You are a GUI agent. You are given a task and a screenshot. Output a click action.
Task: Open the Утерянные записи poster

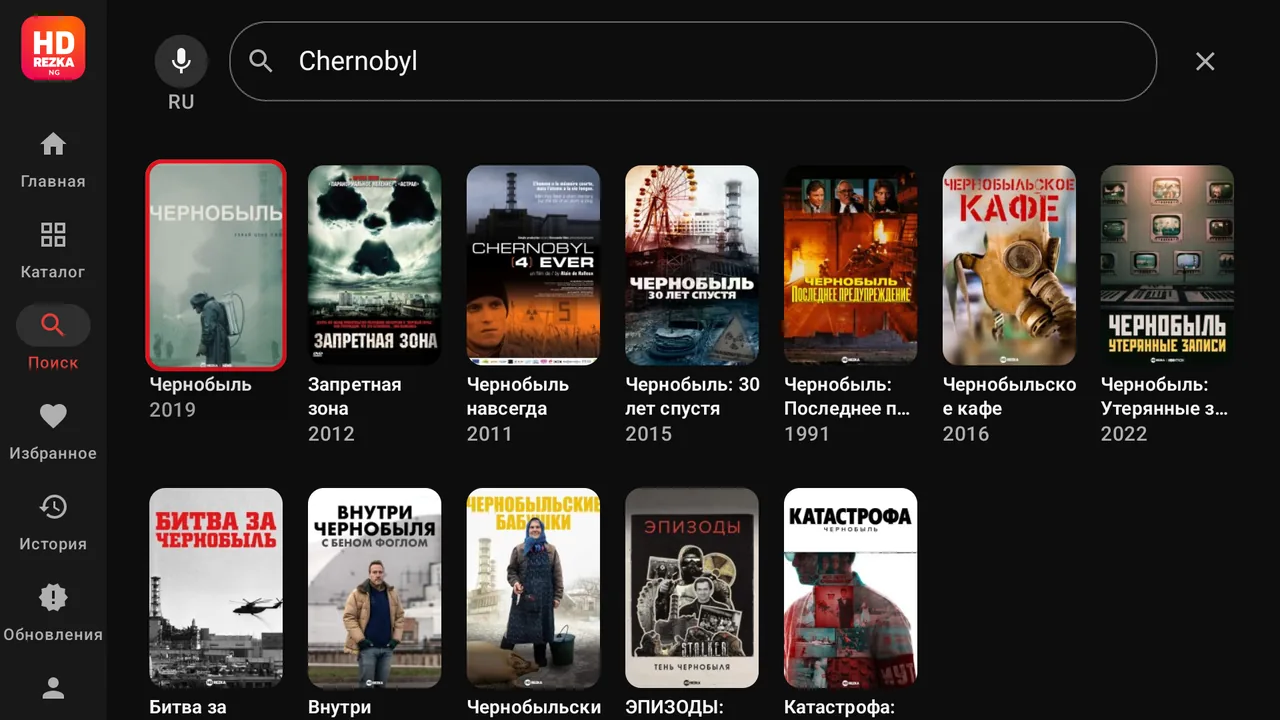click(1167, 265)
